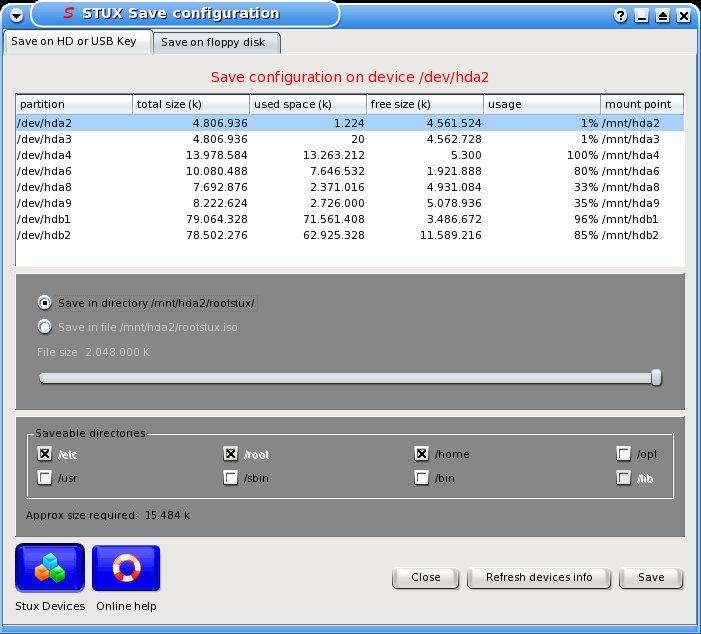Check the /lib directory checkbox

(623, 478)
